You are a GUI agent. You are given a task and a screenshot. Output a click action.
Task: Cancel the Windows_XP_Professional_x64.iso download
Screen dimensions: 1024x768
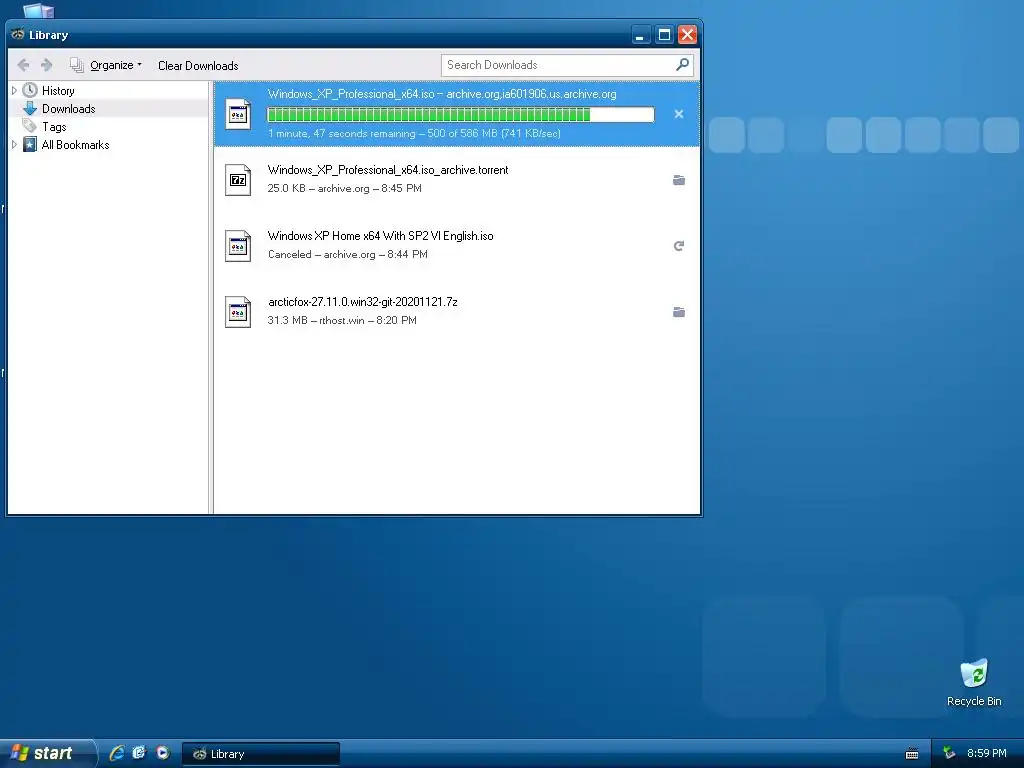[679, 114]
